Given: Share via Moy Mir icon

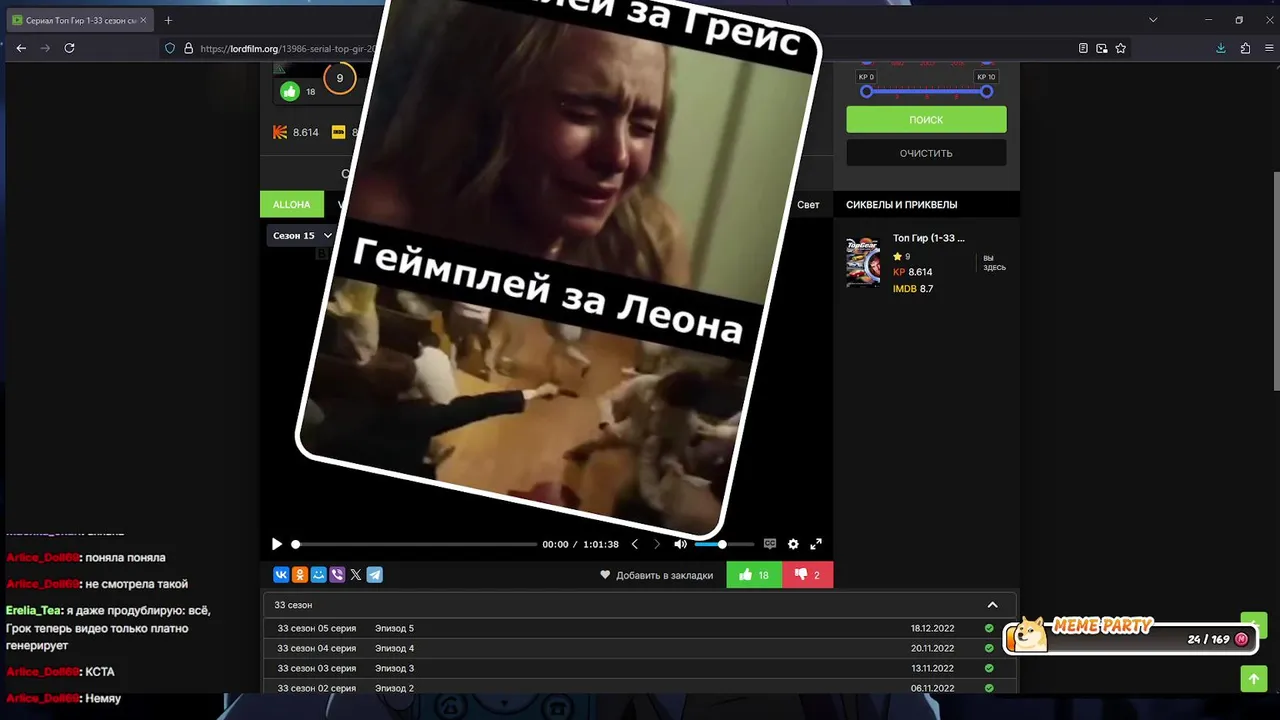Looking at the screenshot, I should pyautogui.click(x=318, y=575).
